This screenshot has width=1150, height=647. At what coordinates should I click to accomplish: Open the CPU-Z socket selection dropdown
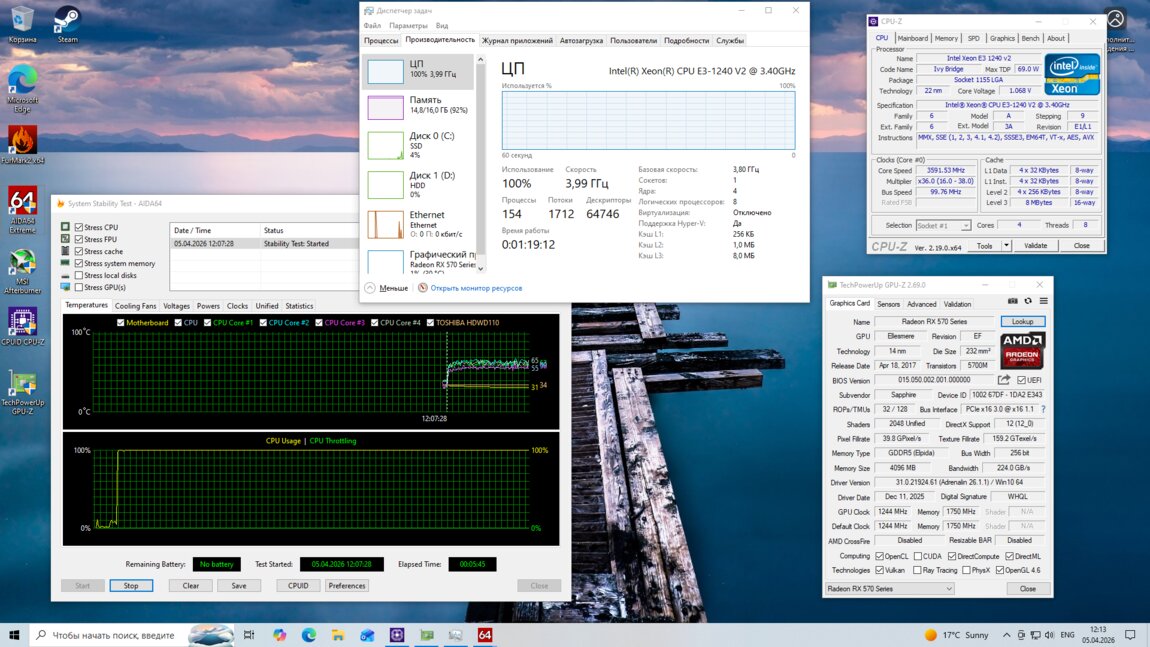(x=943, y=225)
